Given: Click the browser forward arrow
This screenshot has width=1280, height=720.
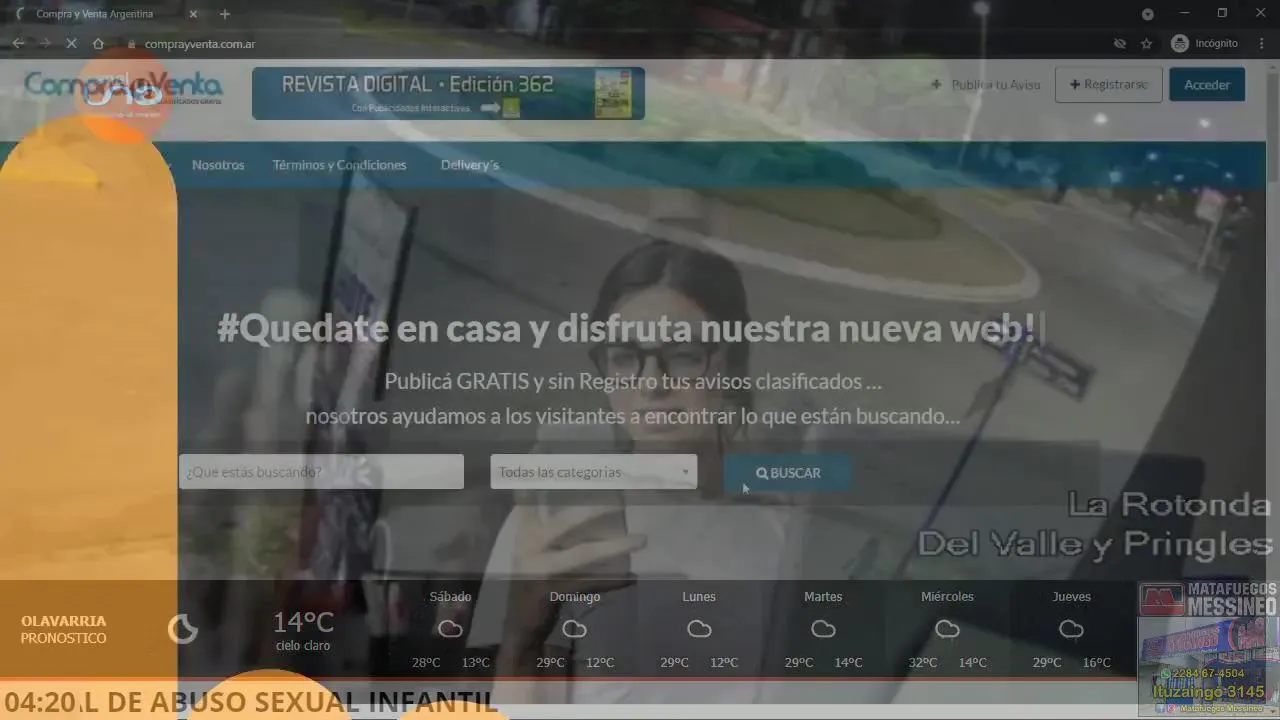Looking at the screenshot, I should pos(45,44).
